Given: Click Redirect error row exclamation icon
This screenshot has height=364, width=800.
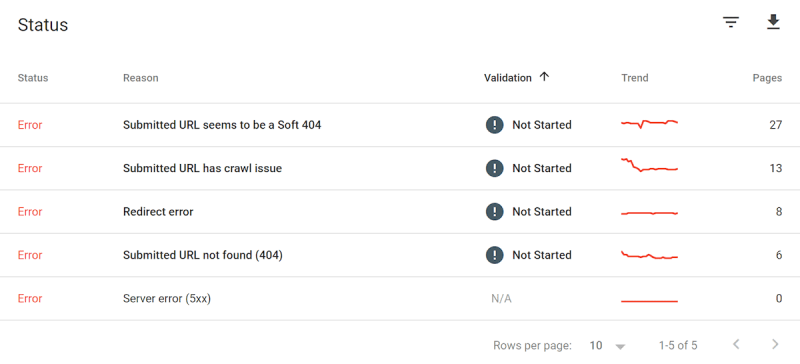Looking at the screenshot, I should tap(494, 211).
